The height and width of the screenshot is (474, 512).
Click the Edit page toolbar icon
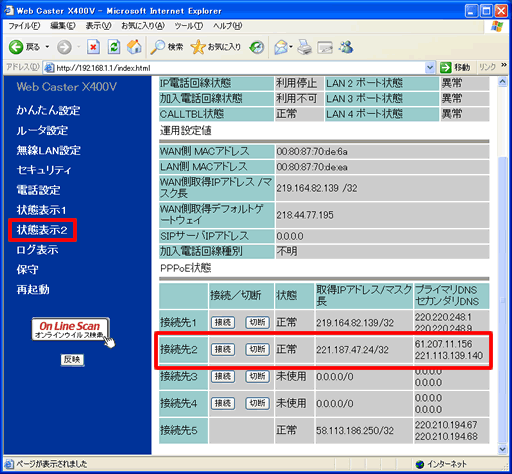coord(325,48)
